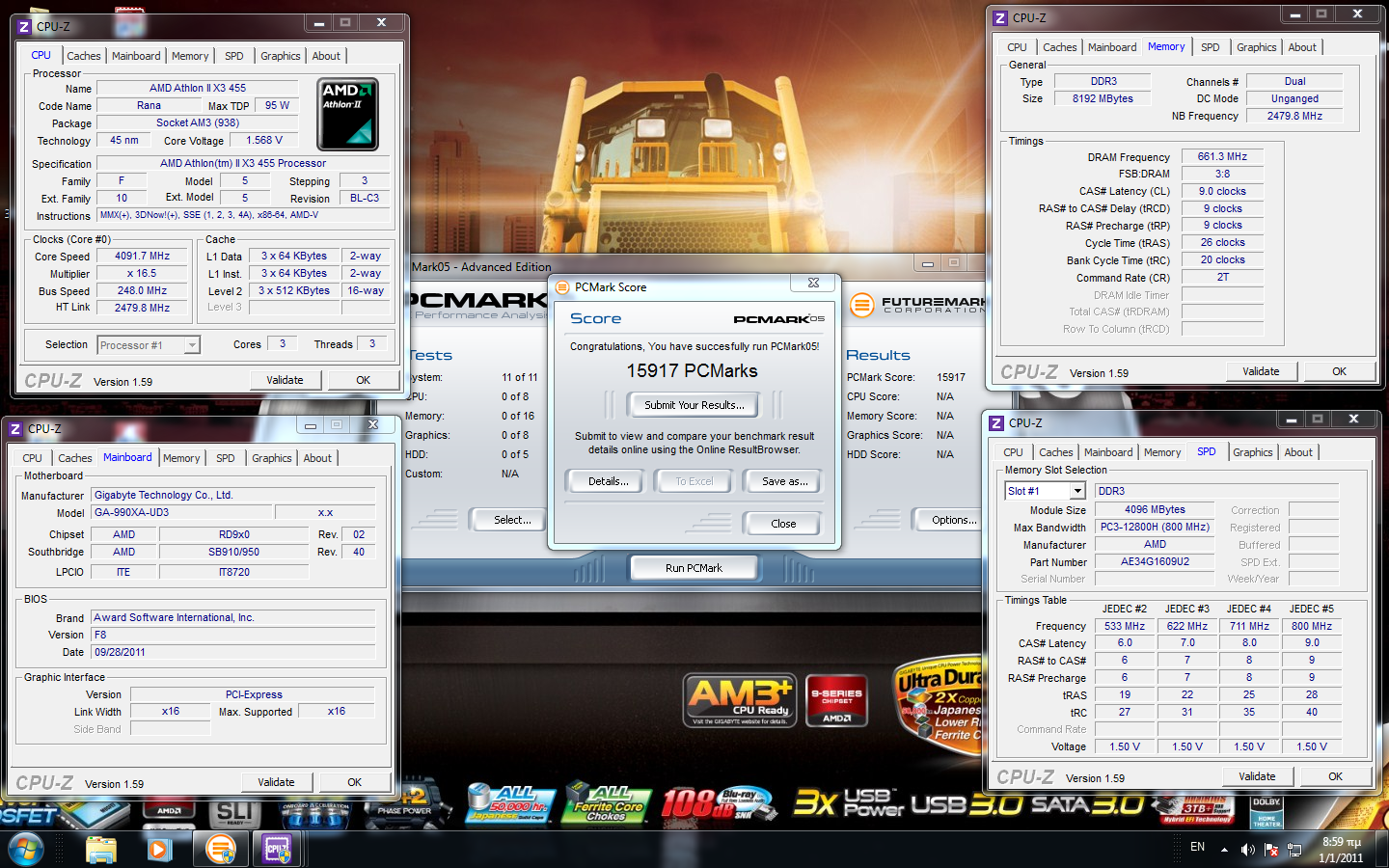Image resolution: width=1389 pixels, height=868 pixels.
Task: Click OK in the Mainboard CPU-Z window
Action: coord(354,782)
